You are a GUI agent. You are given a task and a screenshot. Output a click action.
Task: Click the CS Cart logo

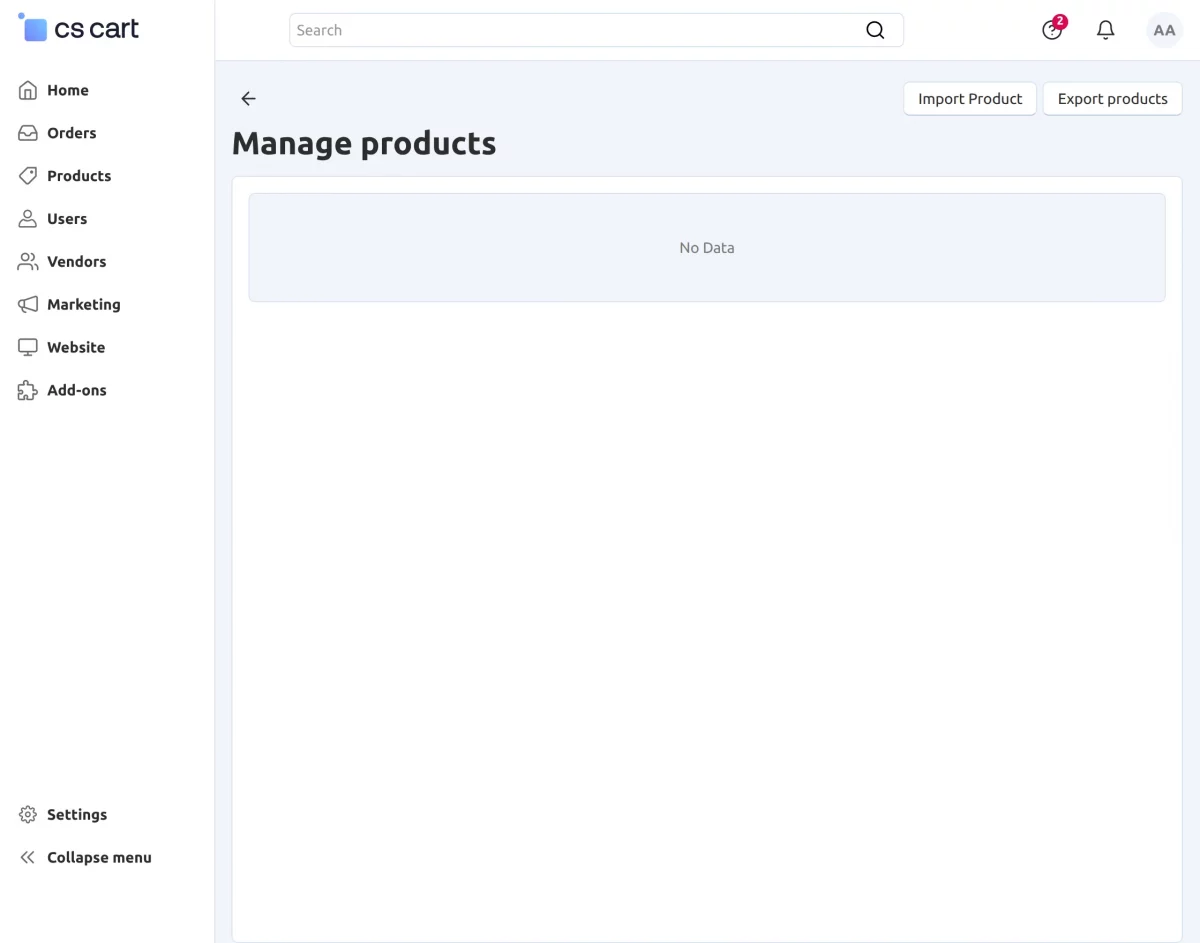(79, 28)
